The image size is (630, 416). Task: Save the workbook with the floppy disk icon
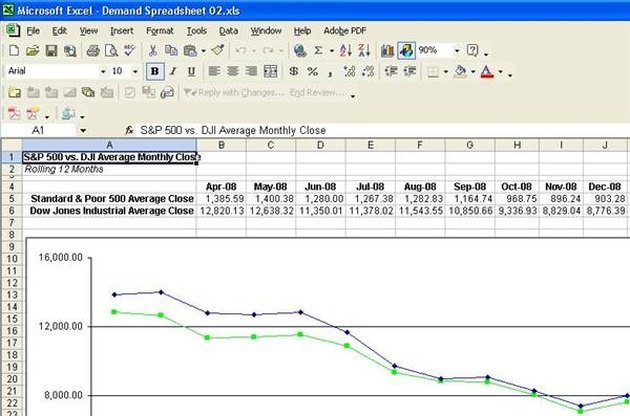point(51,51)
